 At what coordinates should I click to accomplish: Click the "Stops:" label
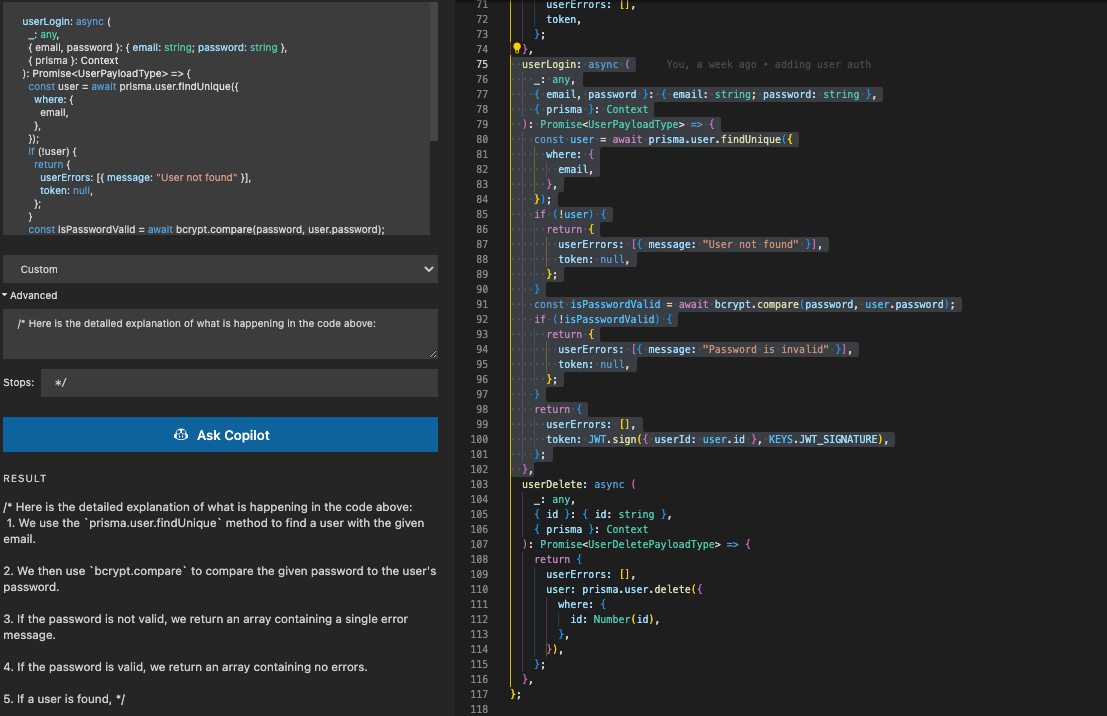pos(18,383)
